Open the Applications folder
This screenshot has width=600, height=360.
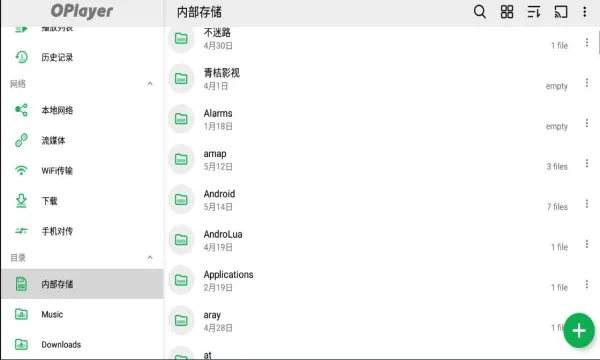[x=381, y=280]
